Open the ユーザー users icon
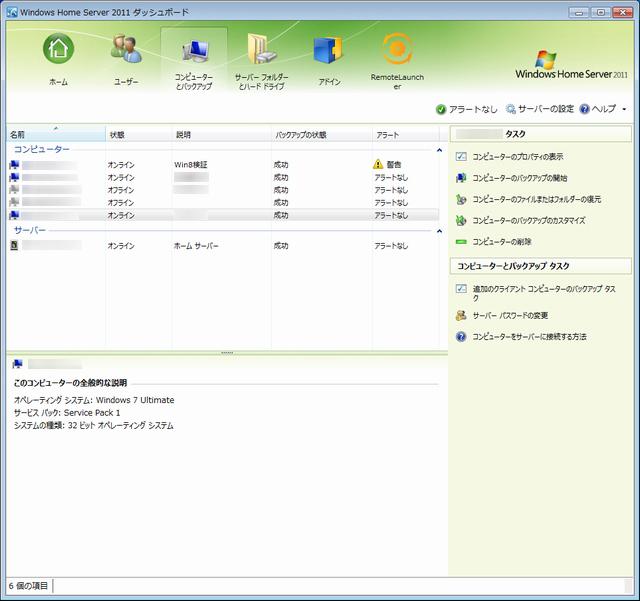This screenshot has width=640, height=601. (x=126, y=49)
